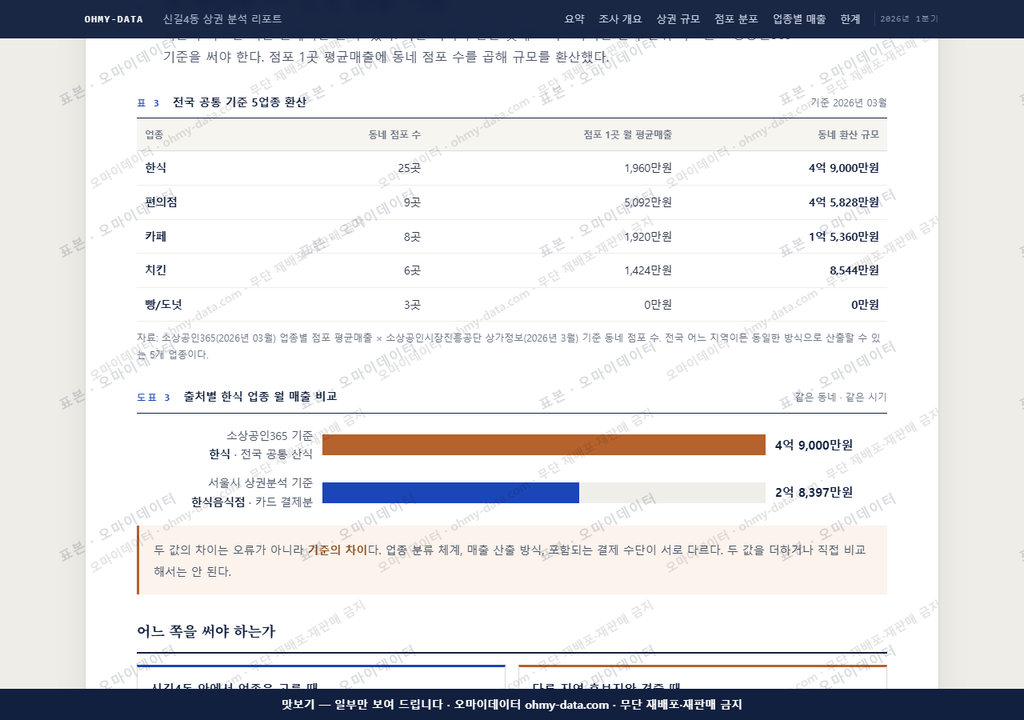Image resolution: width=1024 pixels, height=720 pixels.
Task: Select the 편의점 row label
Action: coord(161,202)
